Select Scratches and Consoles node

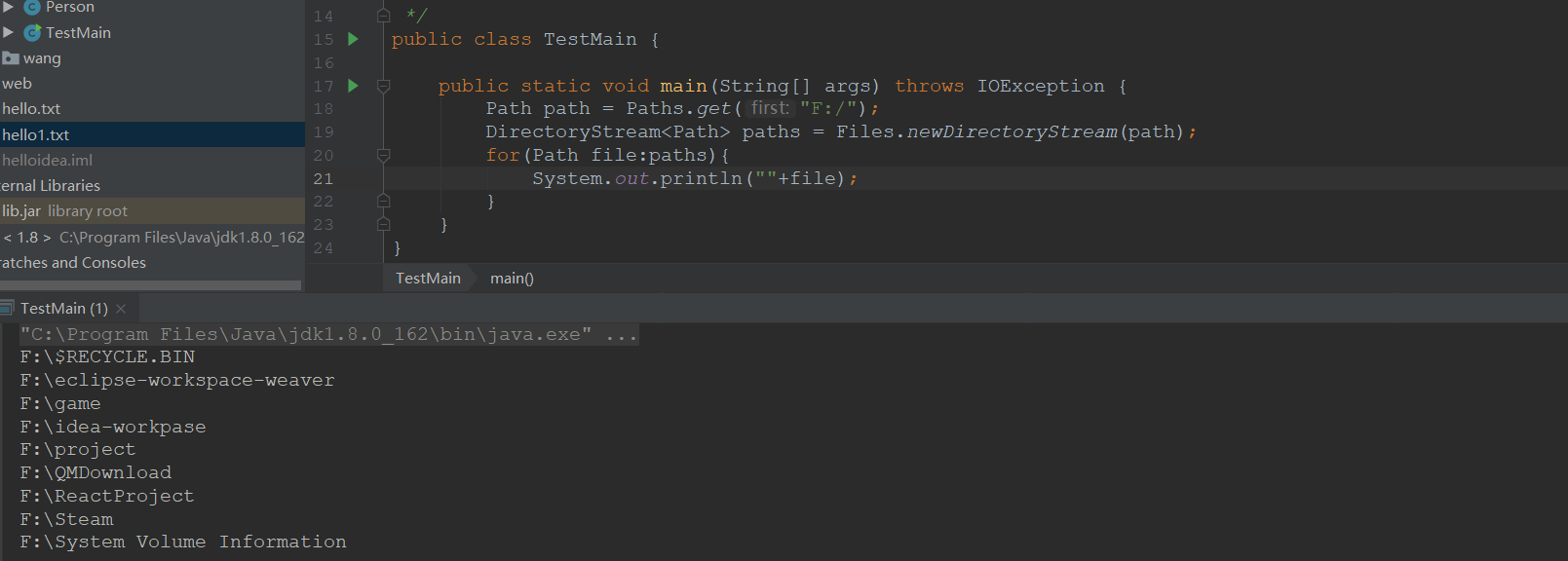point(73,263)
